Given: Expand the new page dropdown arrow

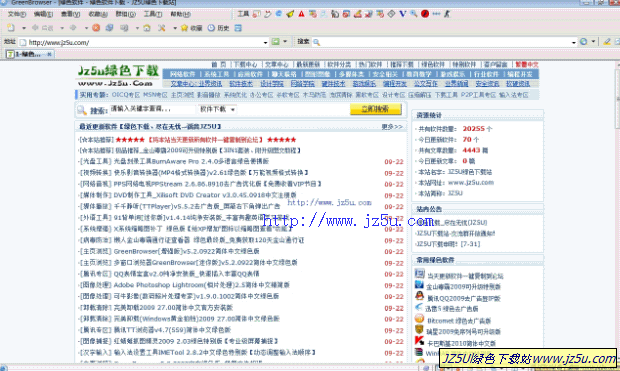Looking at the screenshot, I should (x=24, y=28).
